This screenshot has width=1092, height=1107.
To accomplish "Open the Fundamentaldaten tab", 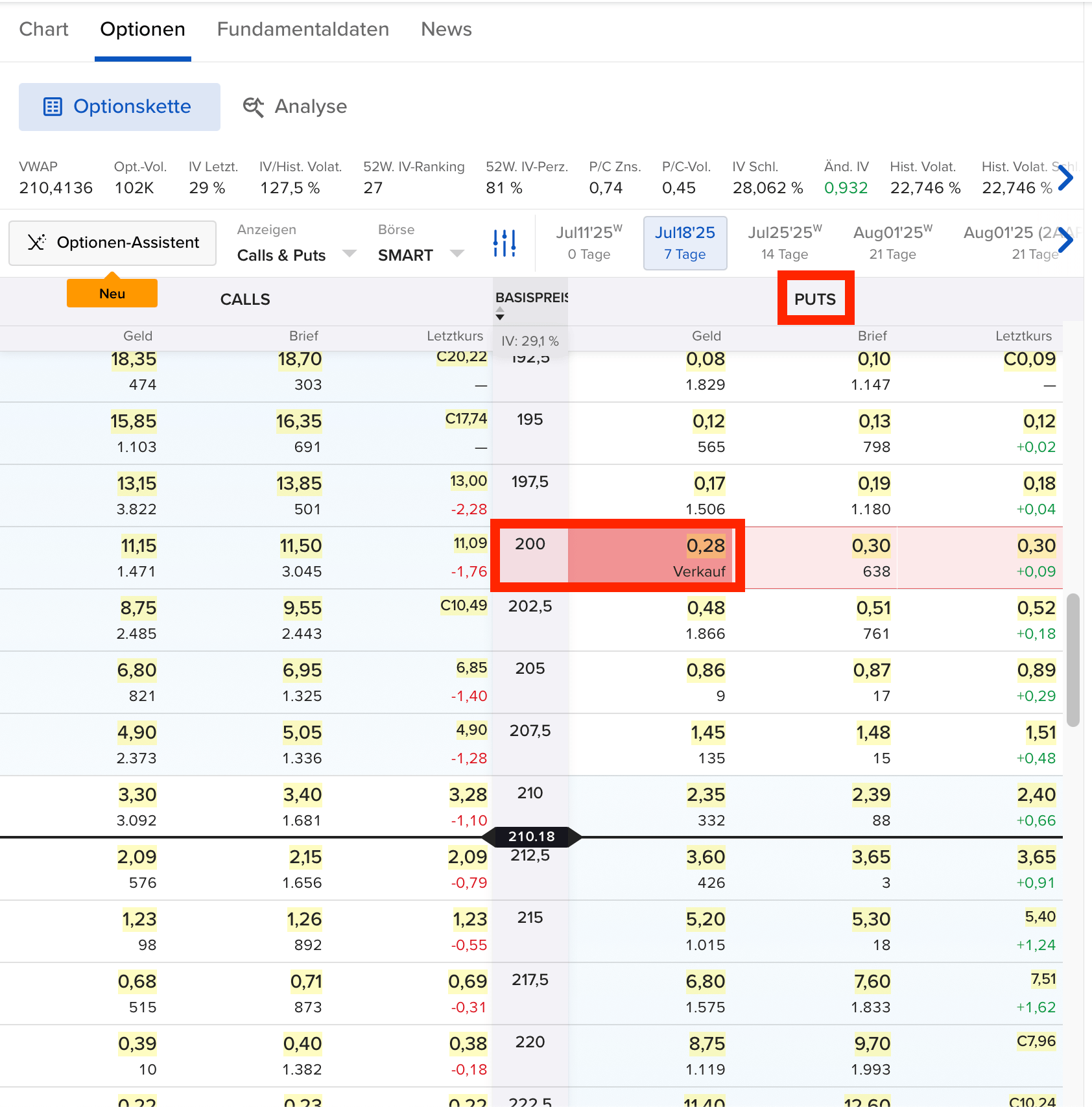I will click(x=303, y=29).
